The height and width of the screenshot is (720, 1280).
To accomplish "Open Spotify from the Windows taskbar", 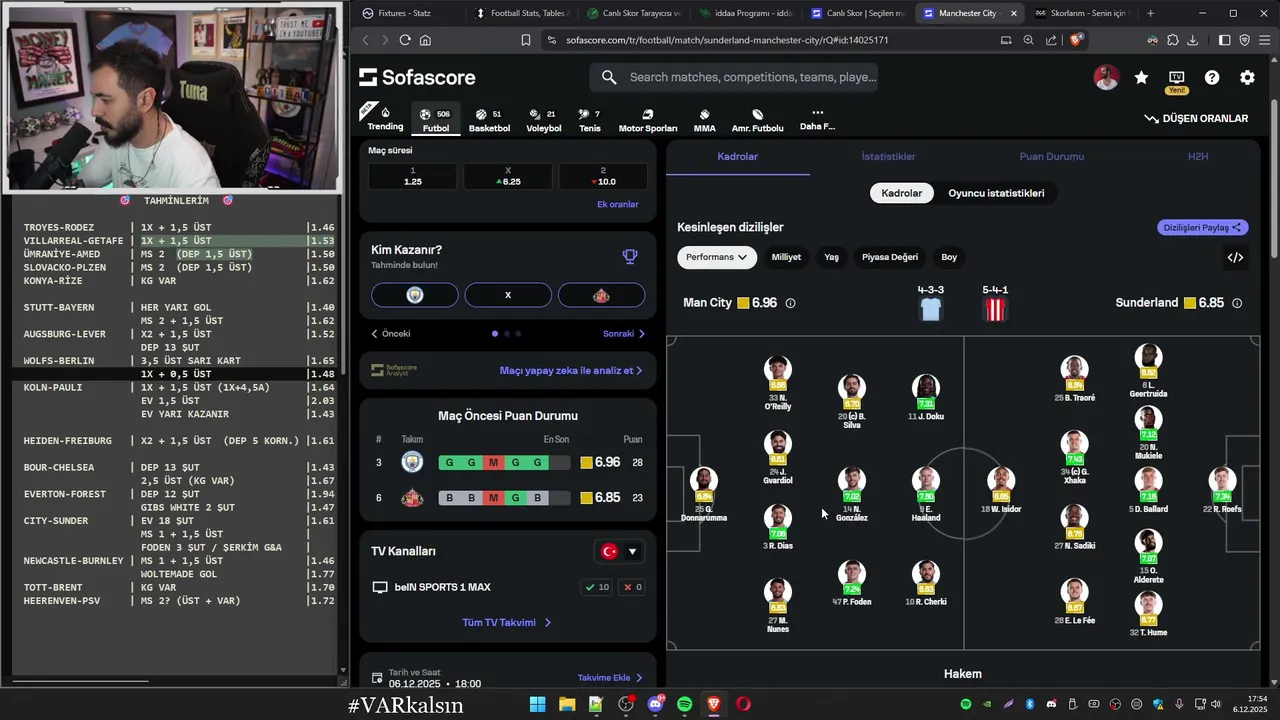I will [684, 704].
